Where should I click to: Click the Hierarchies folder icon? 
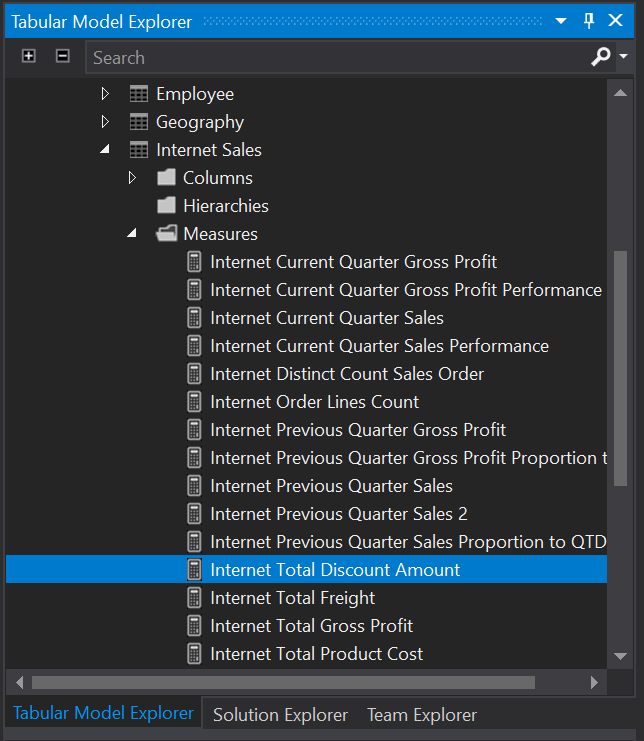coord(166,206)
